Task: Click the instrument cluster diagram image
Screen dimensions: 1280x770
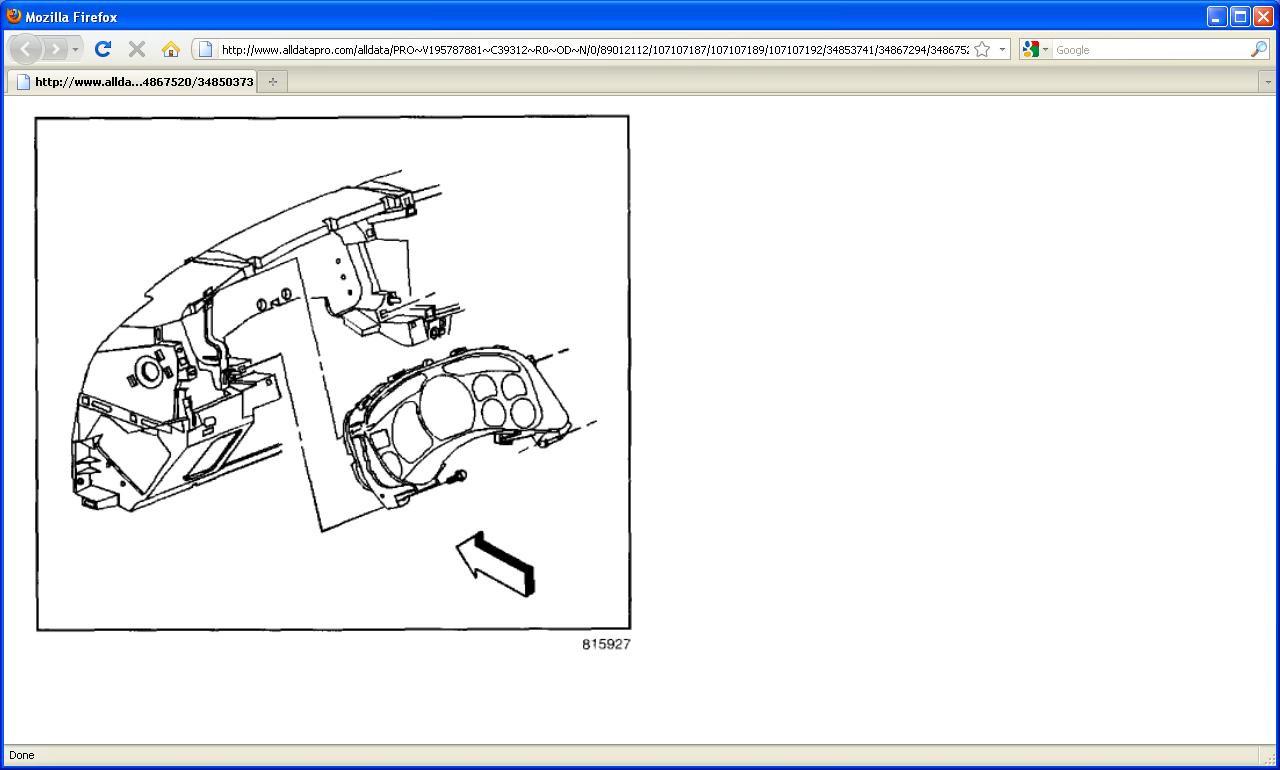Action: (333, 373)
